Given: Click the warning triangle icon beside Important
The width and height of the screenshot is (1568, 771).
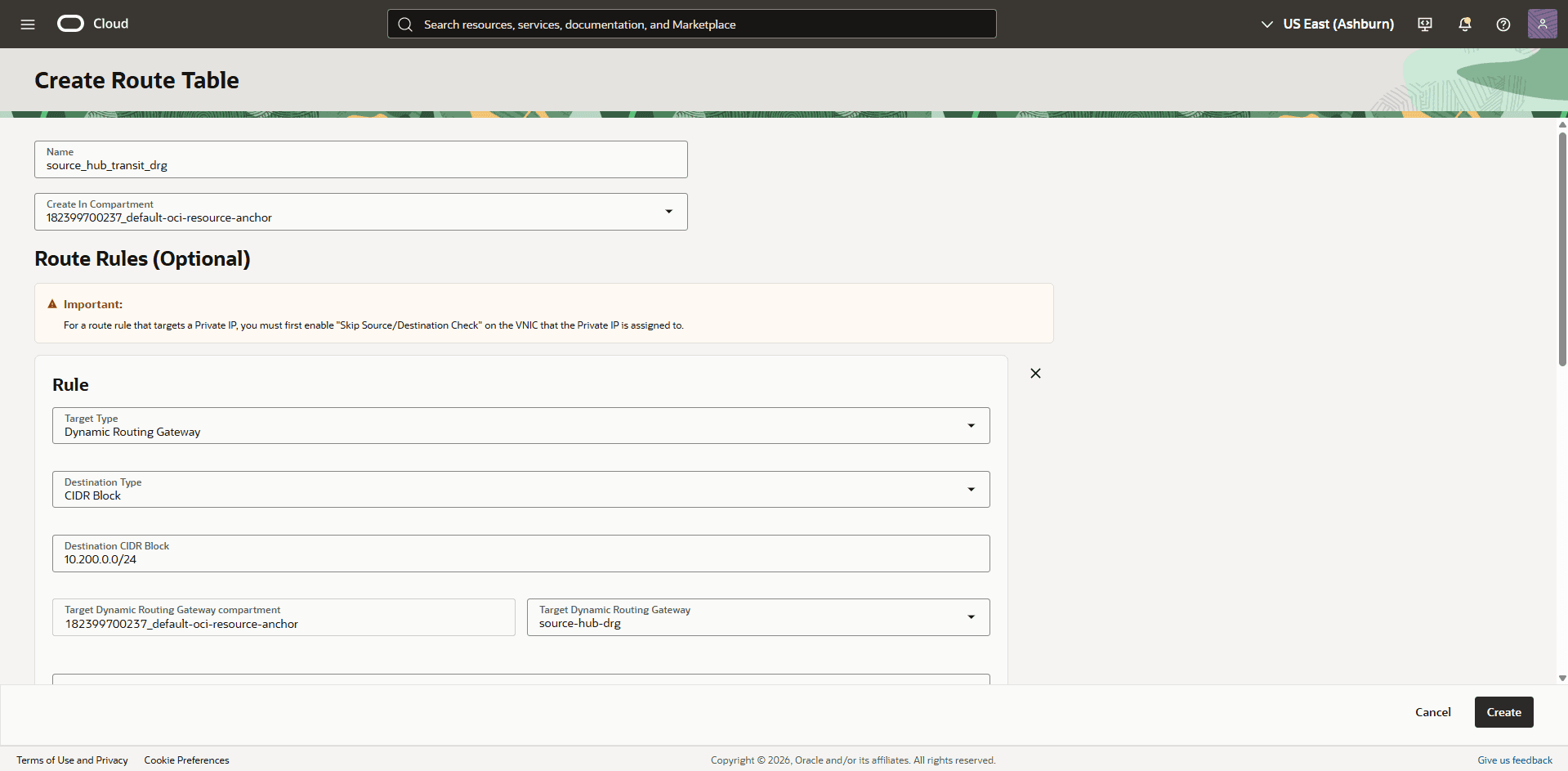Looking at the screenshot, I should (52, 304).
